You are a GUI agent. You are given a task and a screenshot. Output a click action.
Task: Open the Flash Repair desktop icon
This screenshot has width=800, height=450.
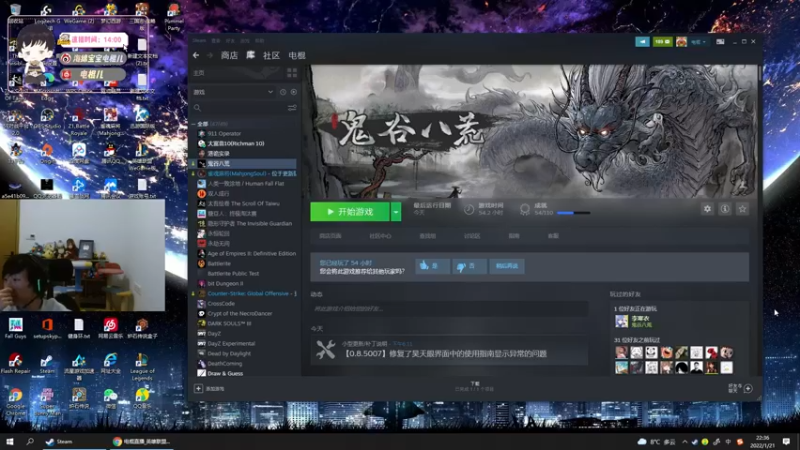pyautogui.click(x=15, y=364)
